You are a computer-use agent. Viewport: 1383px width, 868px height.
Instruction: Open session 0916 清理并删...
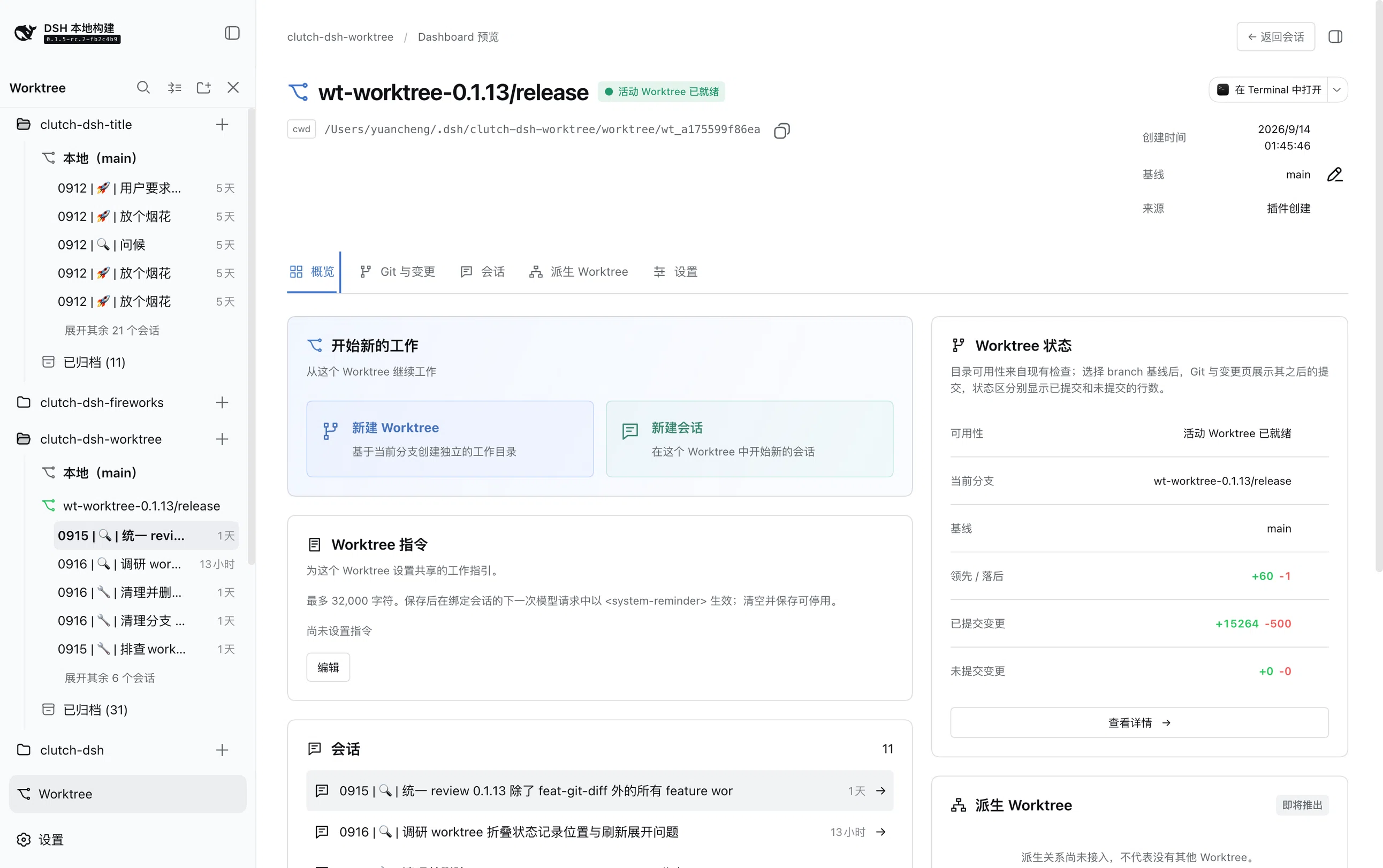147,592
